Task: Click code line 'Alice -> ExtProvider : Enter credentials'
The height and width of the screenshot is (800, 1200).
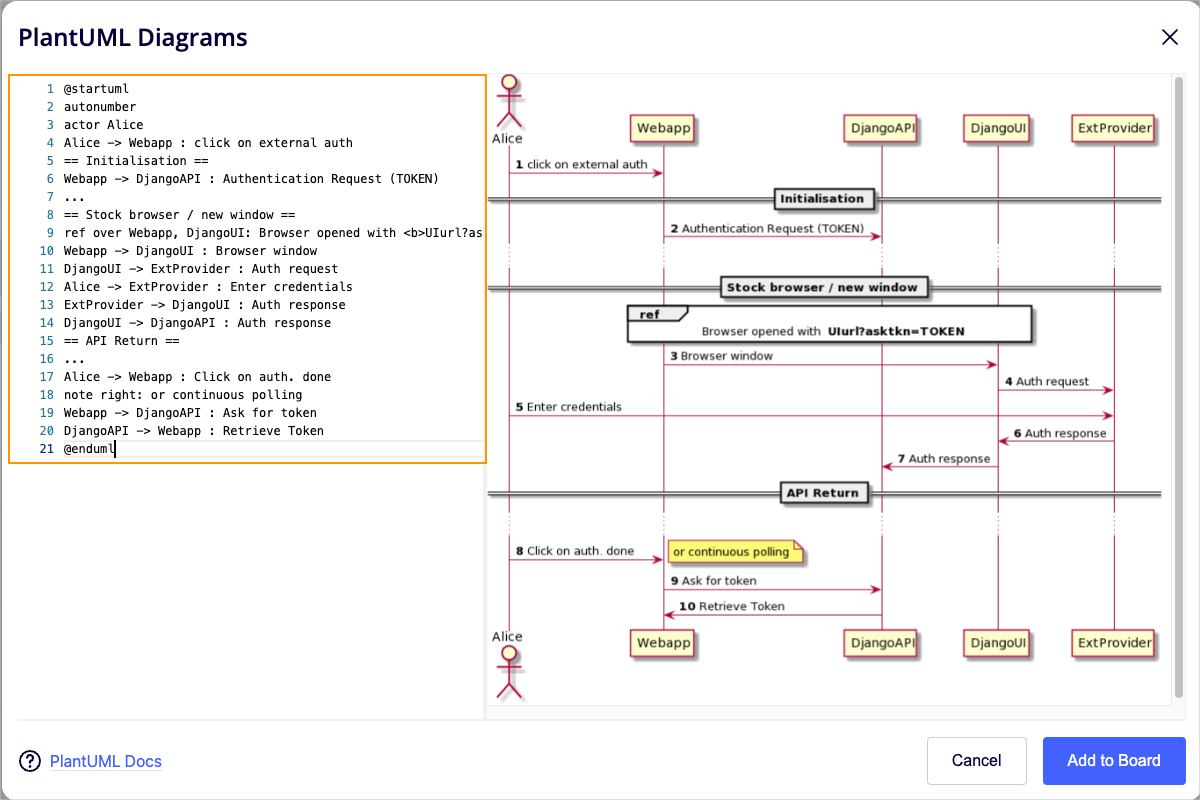Action: pyautogui.click(x=208, y=287)
